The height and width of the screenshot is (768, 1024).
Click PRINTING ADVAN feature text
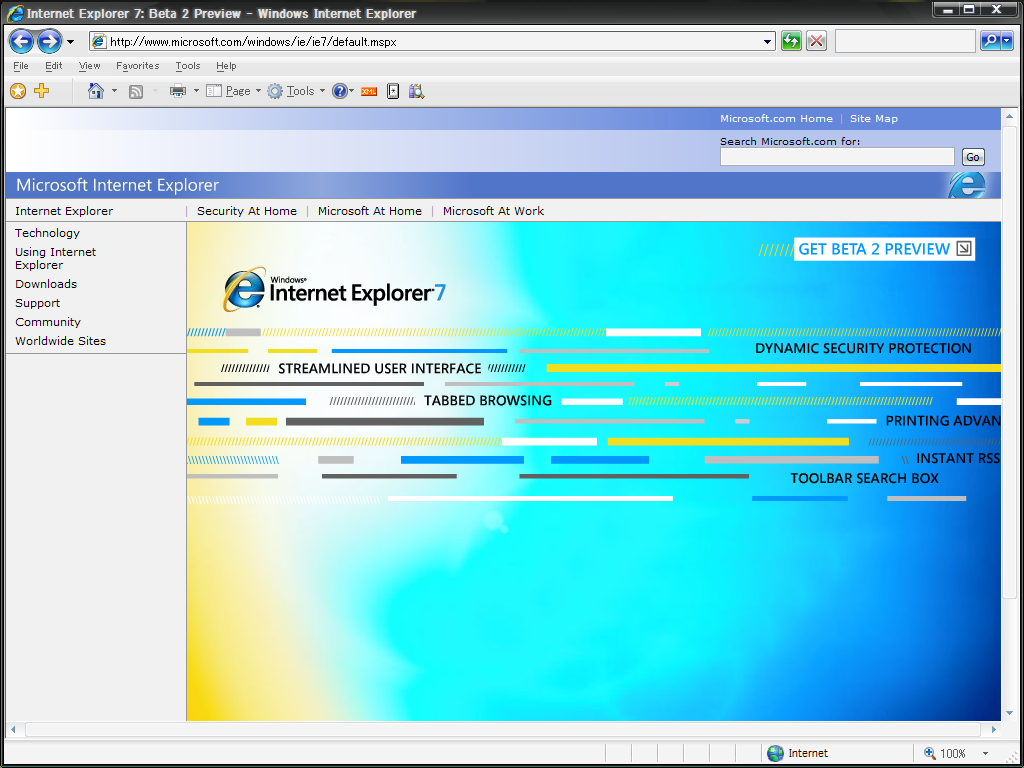coord(943,421)
